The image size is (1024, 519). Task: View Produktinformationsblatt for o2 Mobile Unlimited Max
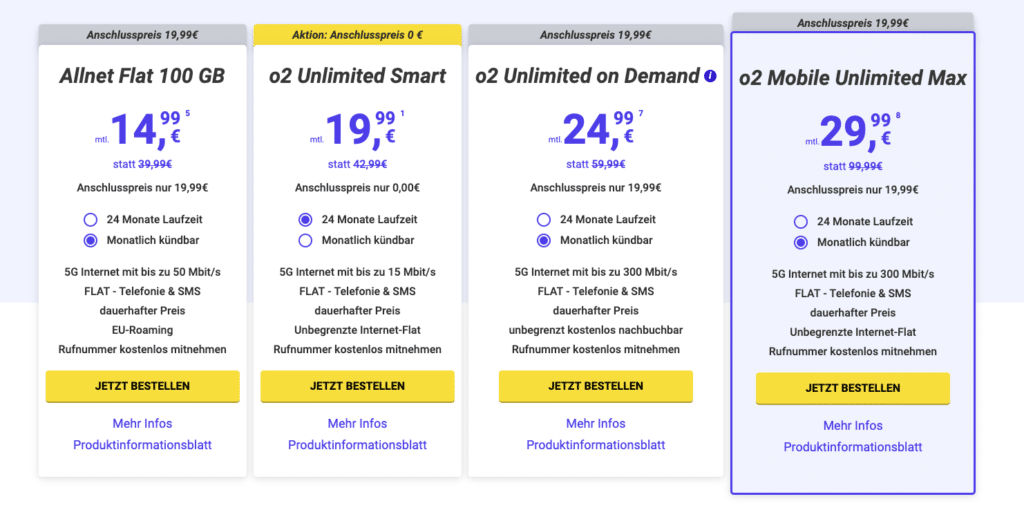(853, 447)
